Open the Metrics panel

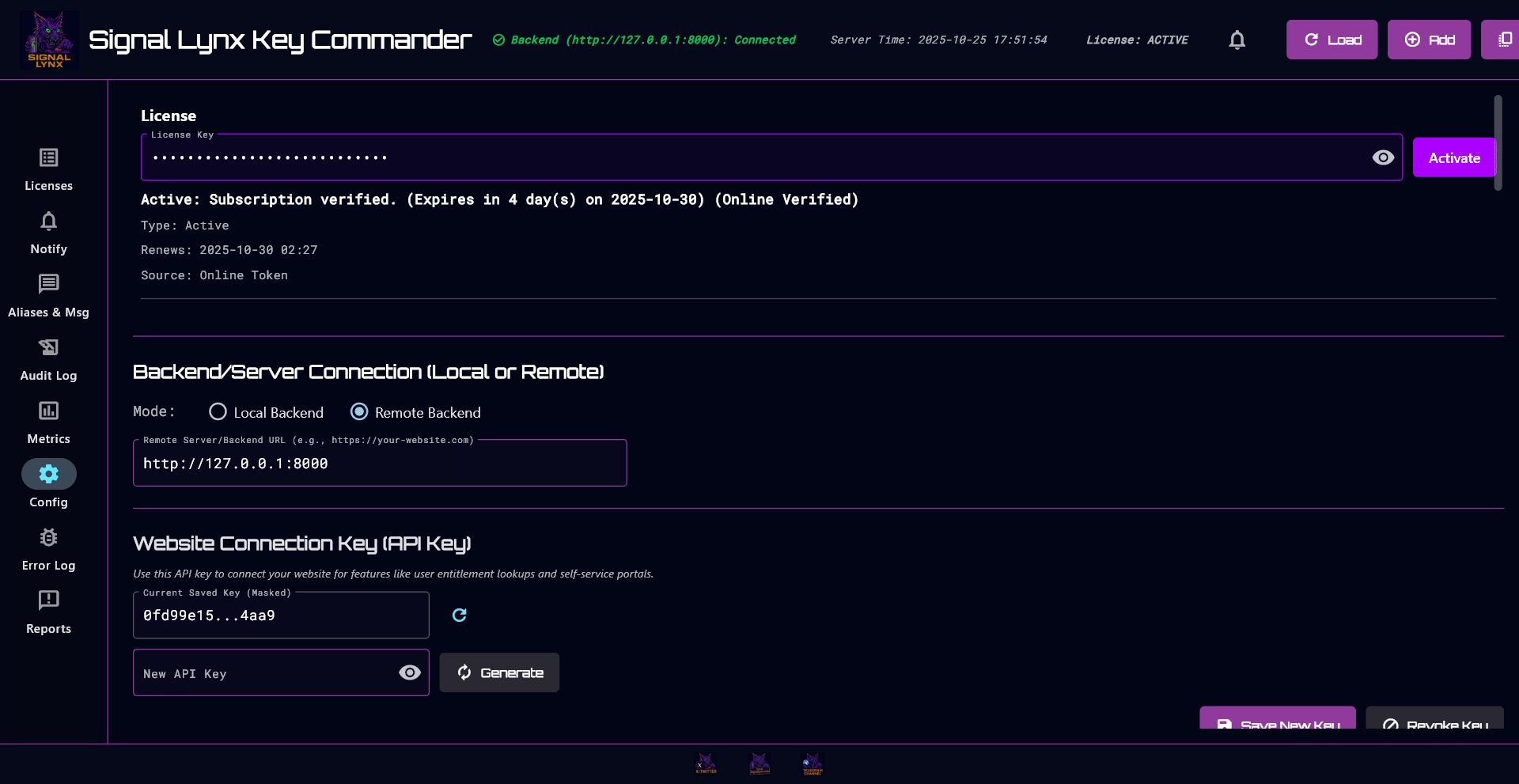48,421
